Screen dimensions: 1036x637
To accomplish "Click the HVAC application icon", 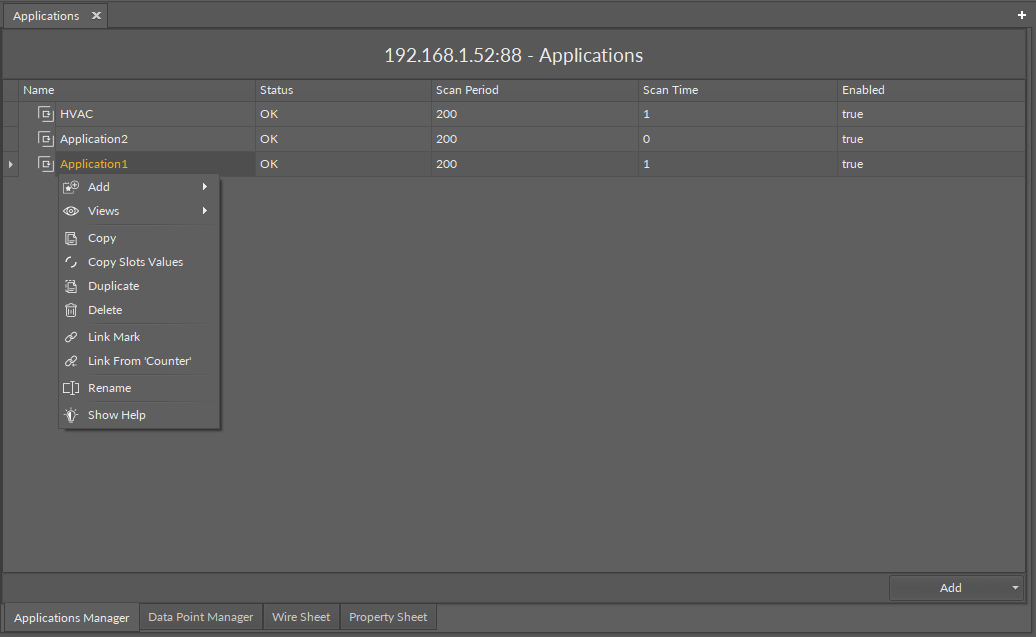I will click(x=45, y=114).
